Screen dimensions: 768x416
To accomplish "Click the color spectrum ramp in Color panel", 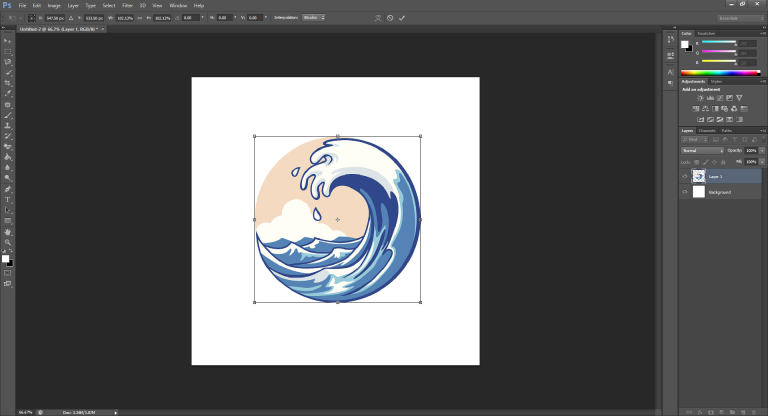I will point(720,72).
